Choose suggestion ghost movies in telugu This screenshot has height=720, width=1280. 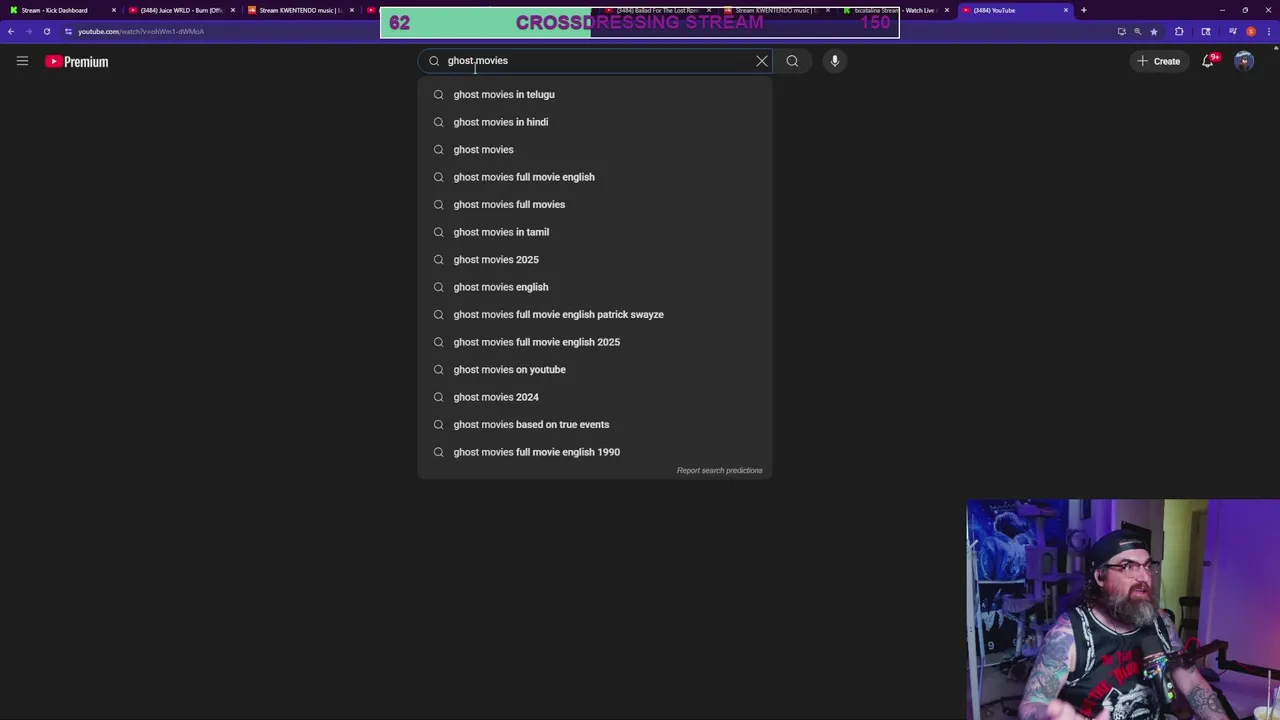pos(595,94)
